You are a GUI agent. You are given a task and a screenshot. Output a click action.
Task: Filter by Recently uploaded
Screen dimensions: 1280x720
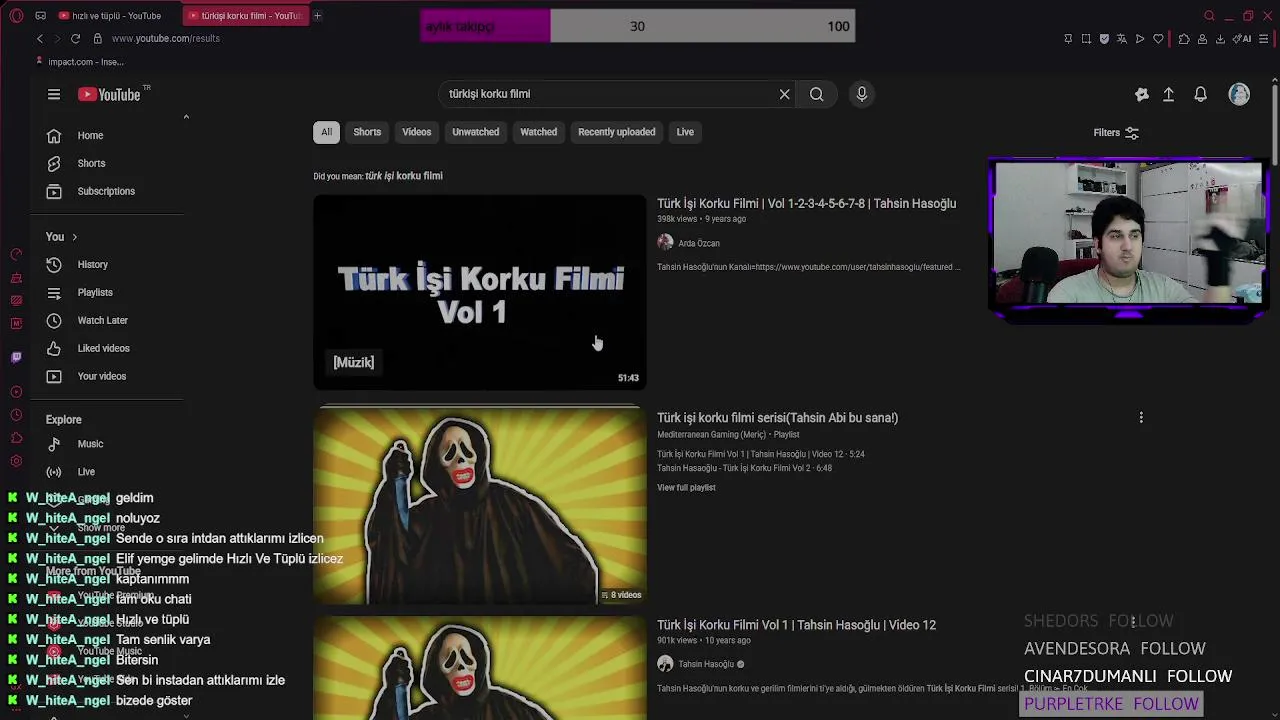click(617, 132)
